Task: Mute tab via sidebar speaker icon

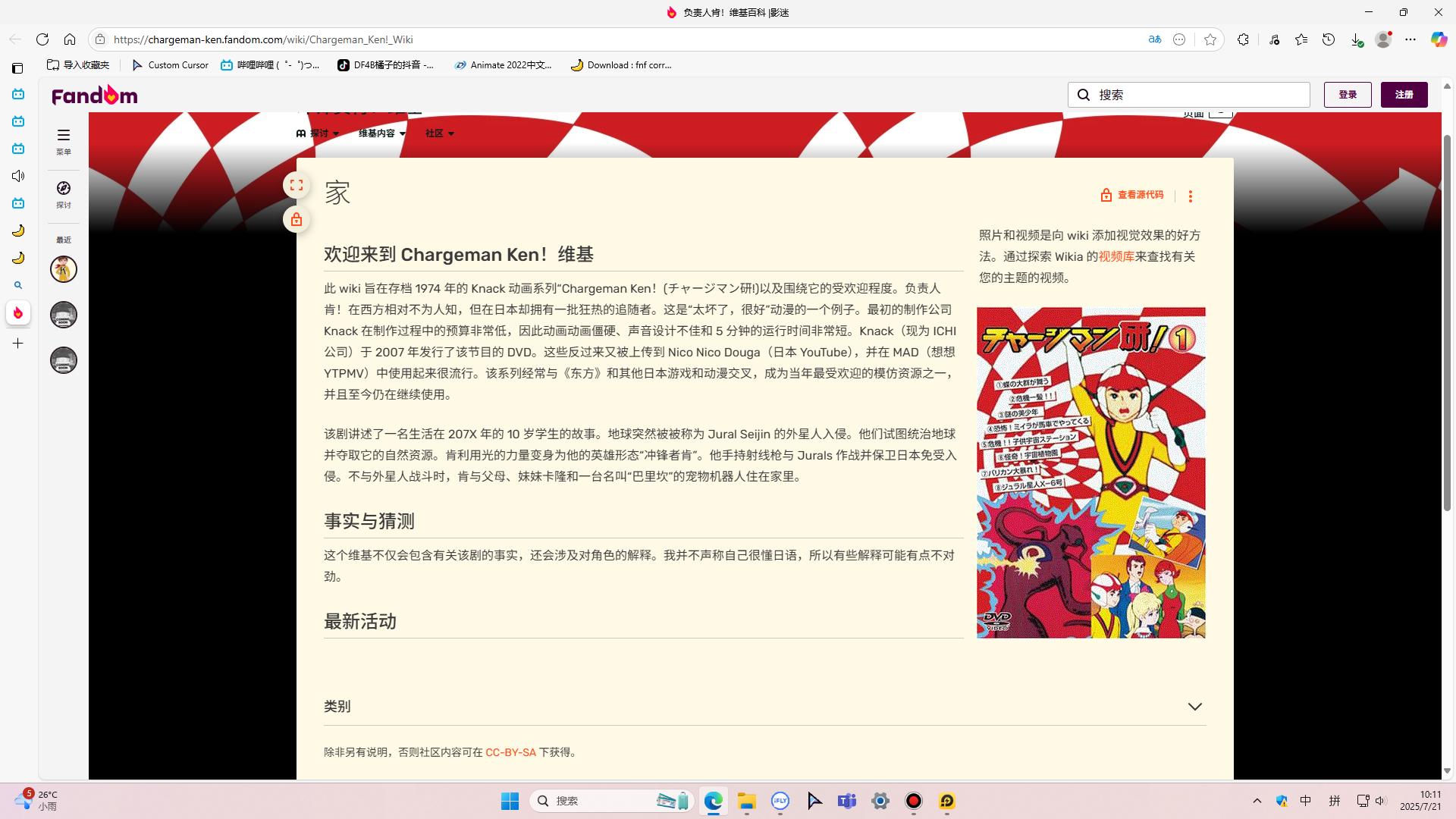Action: [18, 176]
